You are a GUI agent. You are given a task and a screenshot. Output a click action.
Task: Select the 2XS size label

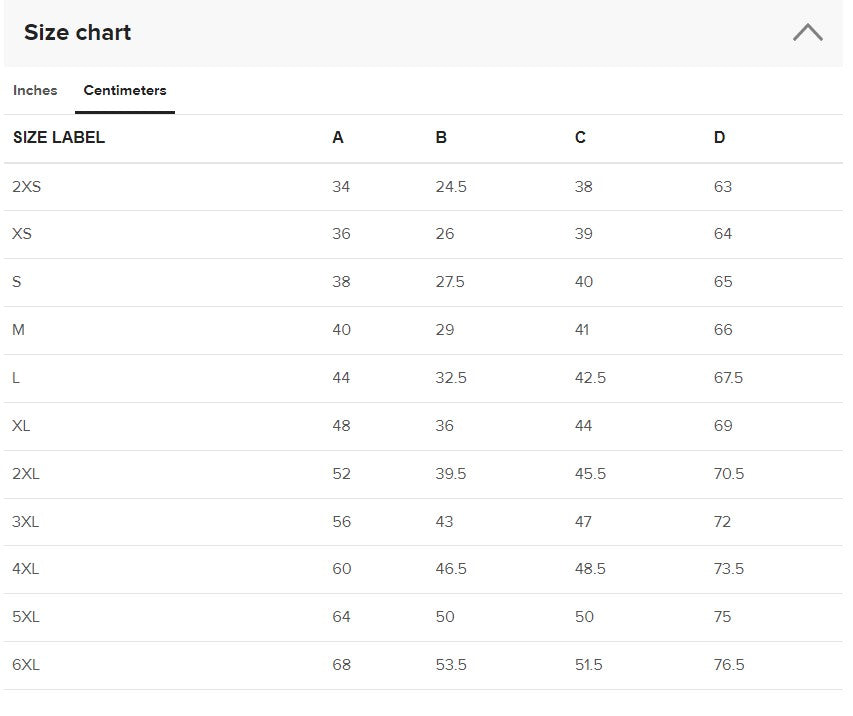pyautogui.click(x=27, y=187)
